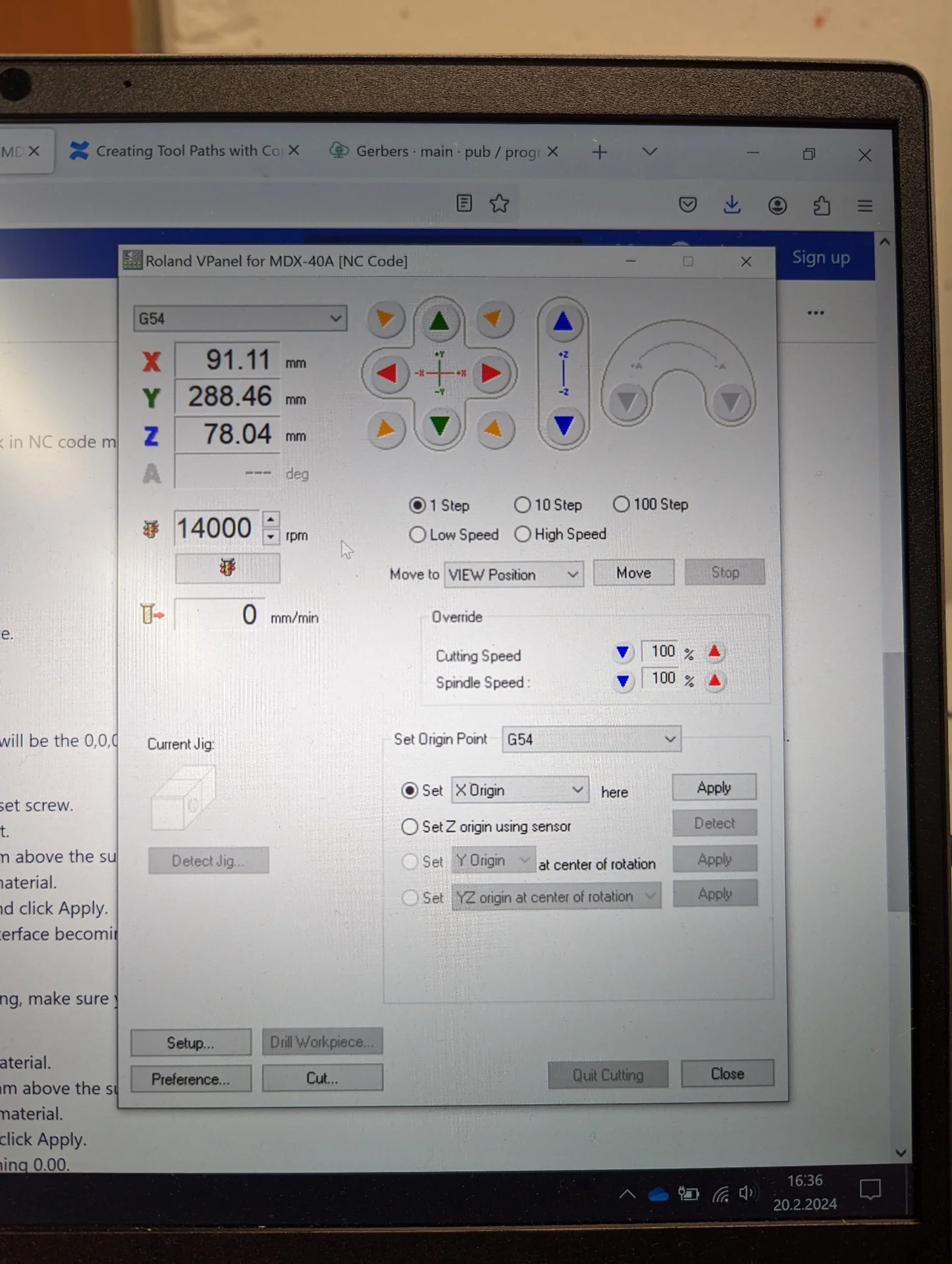952x1264 pixels.
Task: Select Set Z origin using sensor
Action: [x=410, y=826]
